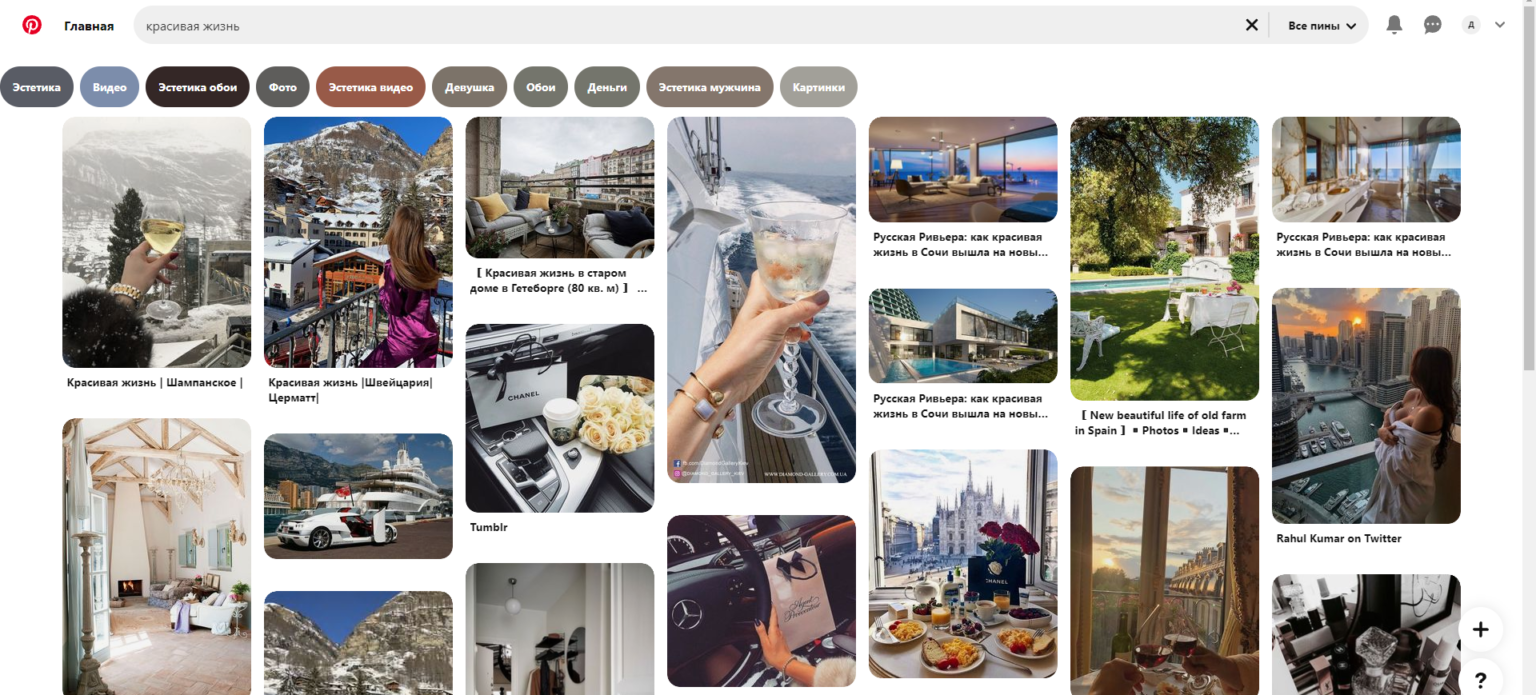Open the messages chat bubble icon
The height and width of the screenshot is (695, 1536).
coord(1433,25)
